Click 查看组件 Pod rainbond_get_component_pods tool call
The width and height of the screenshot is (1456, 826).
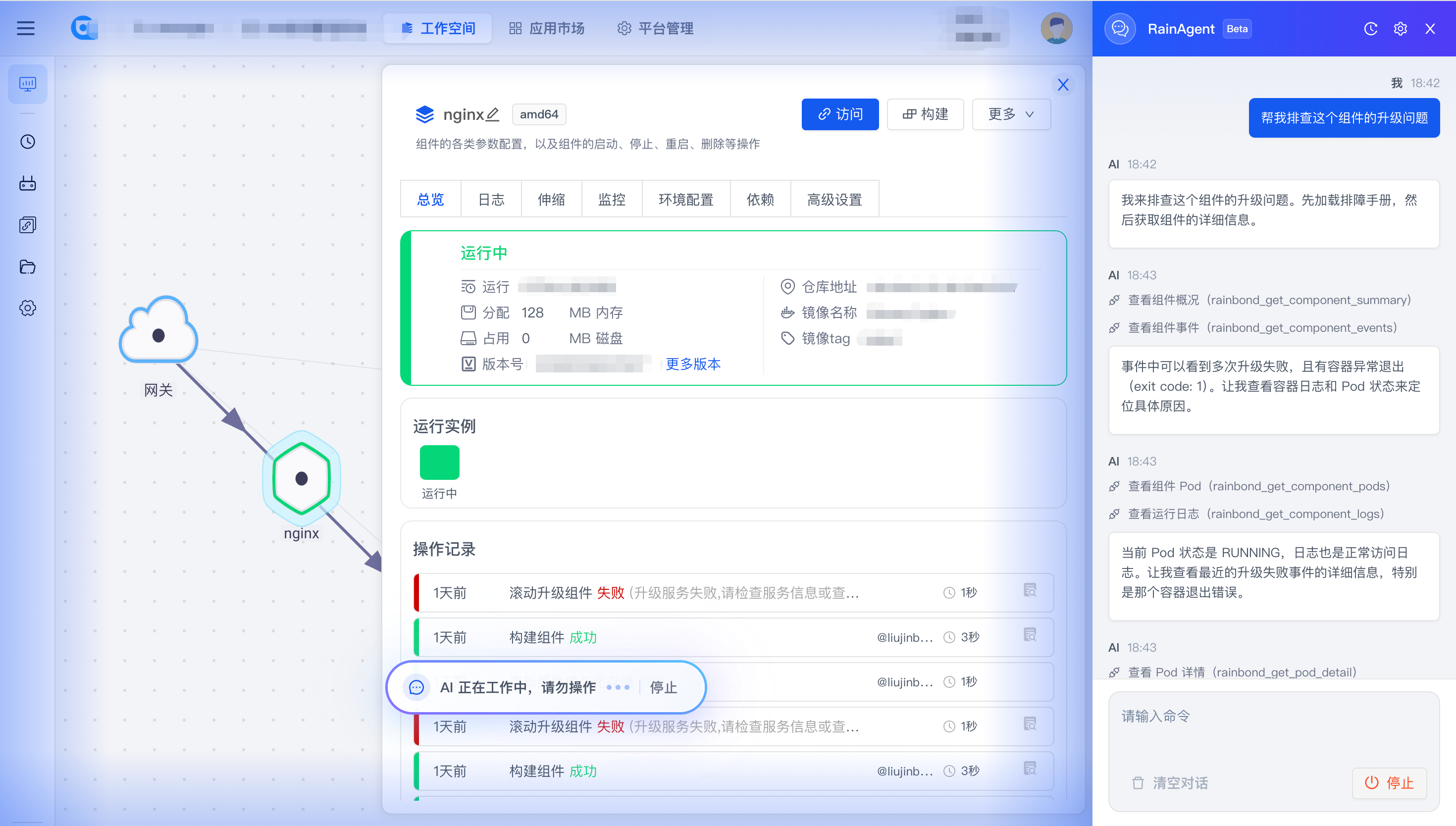pos(1249,486)
